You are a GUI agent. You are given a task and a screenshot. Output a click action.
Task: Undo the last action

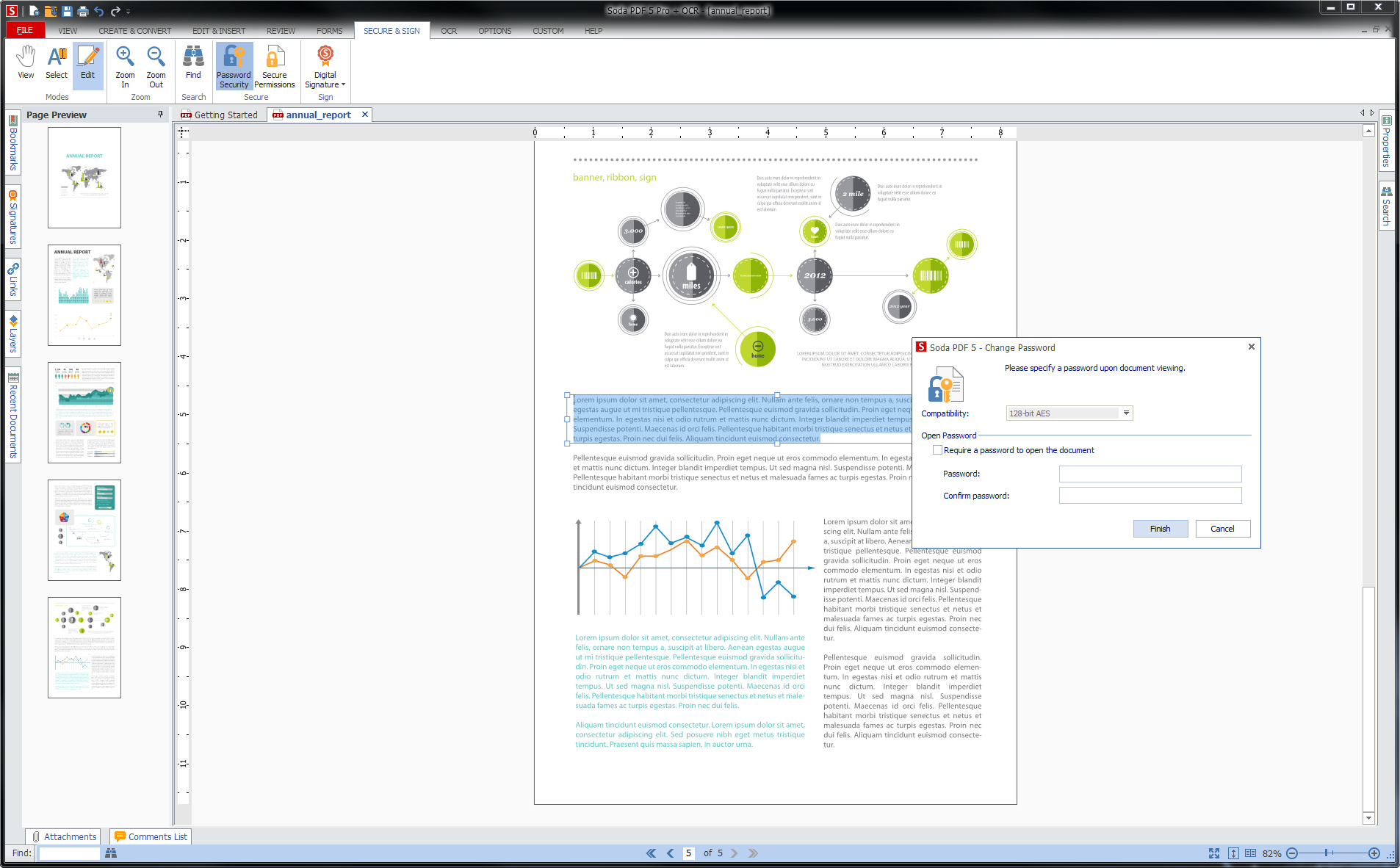(x=98, y=11)
